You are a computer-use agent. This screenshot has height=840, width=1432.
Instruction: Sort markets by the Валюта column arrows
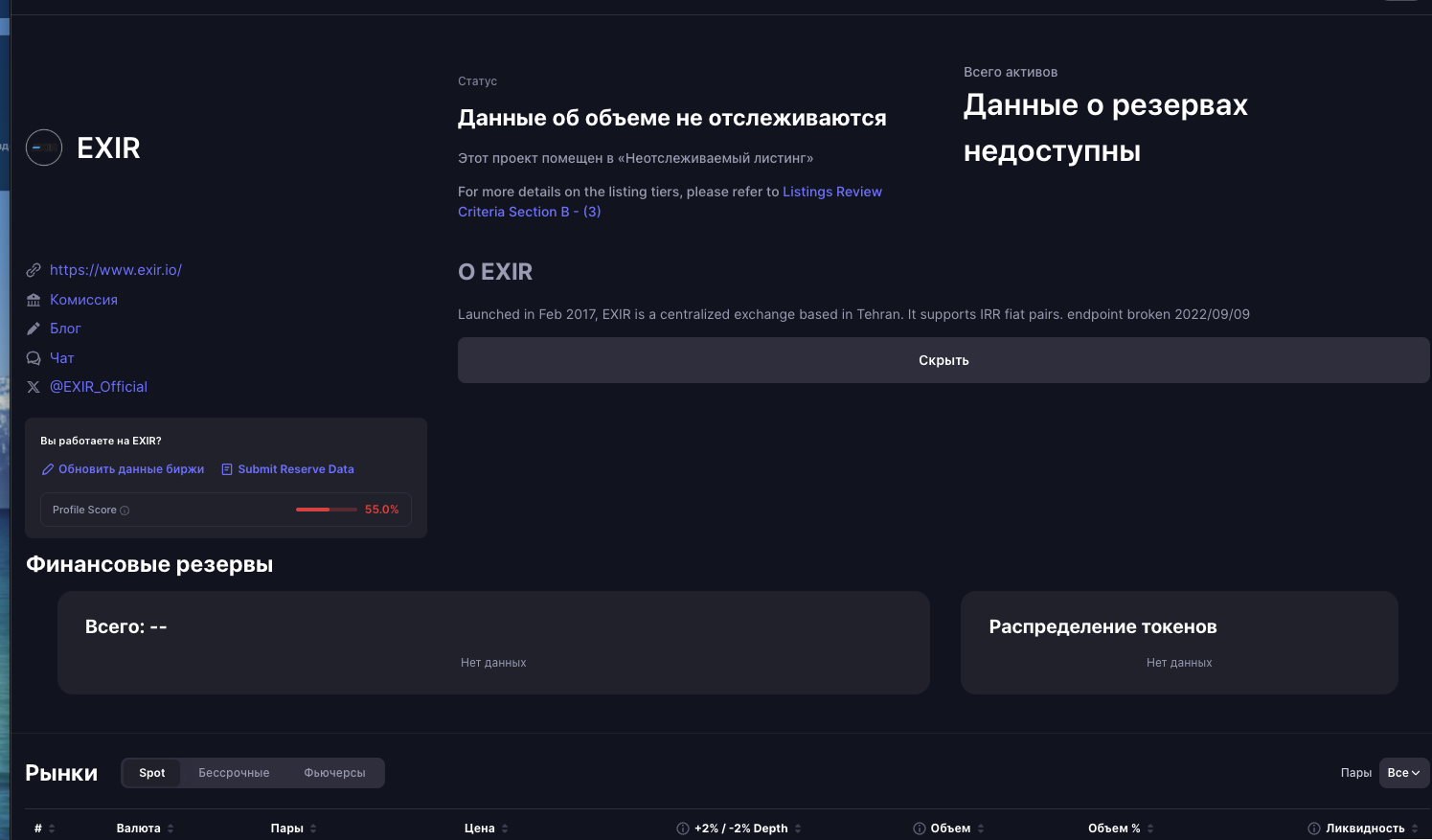coord(170,829)
